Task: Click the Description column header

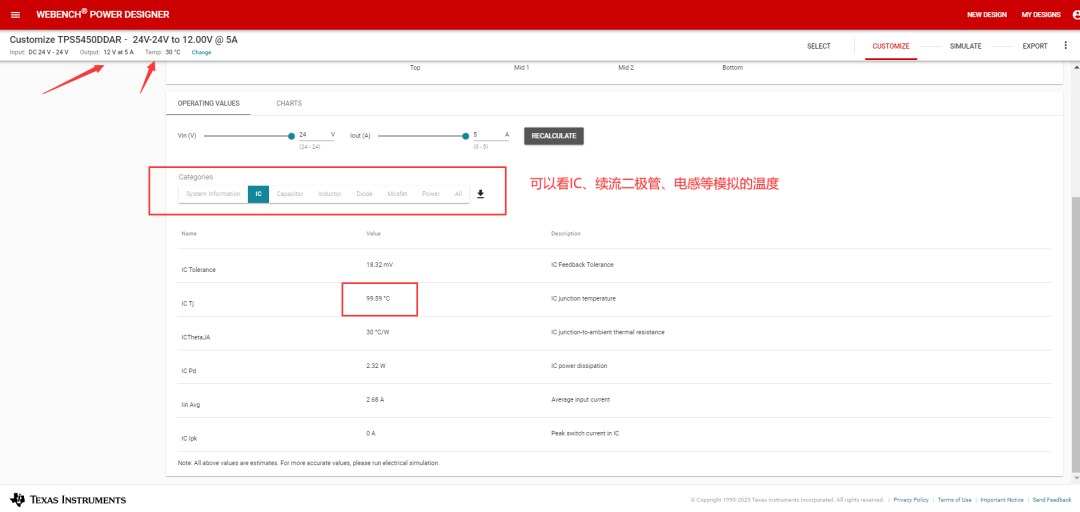Action: 565,234
